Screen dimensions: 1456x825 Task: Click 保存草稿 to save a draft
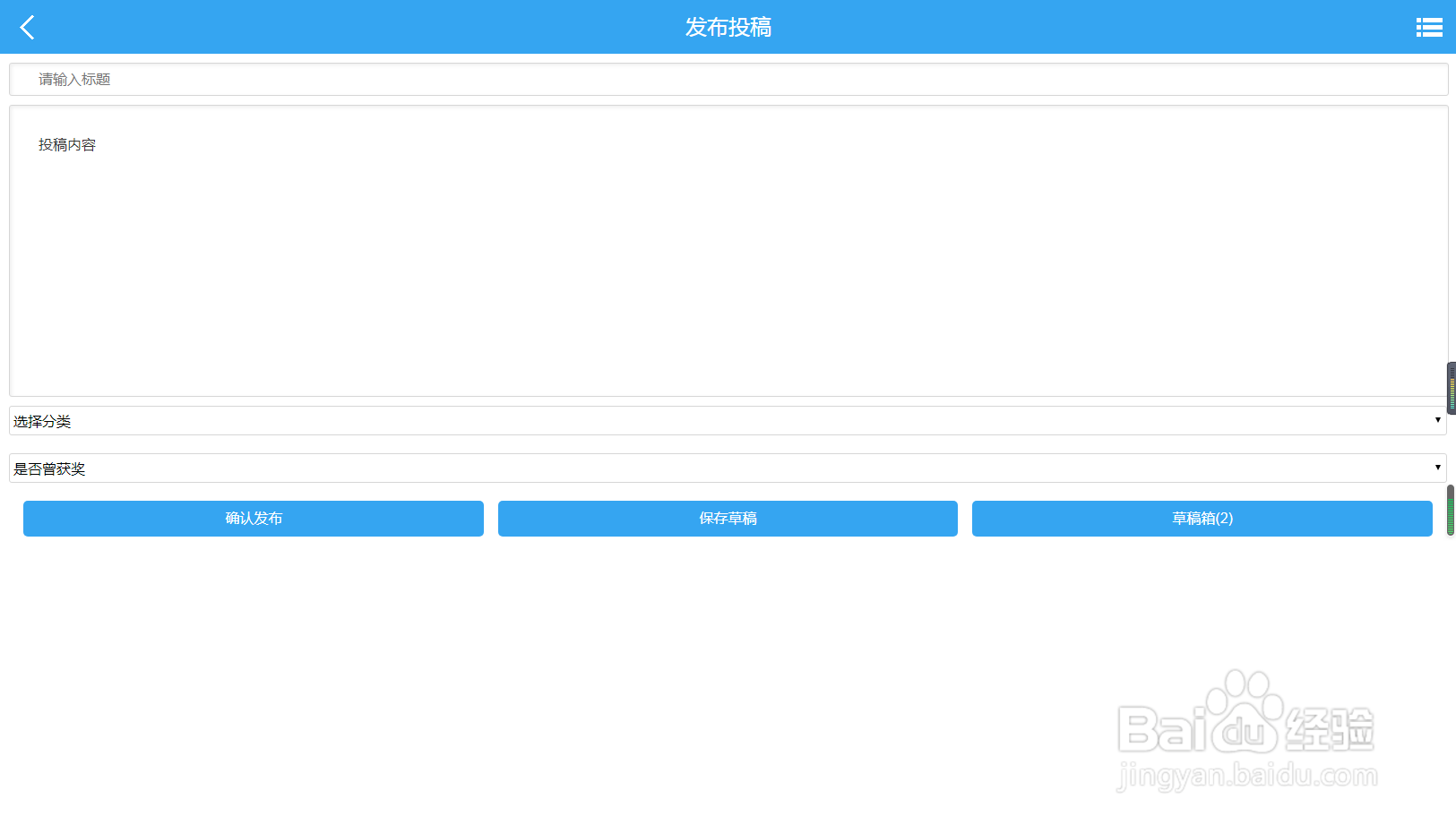[728, 518]
